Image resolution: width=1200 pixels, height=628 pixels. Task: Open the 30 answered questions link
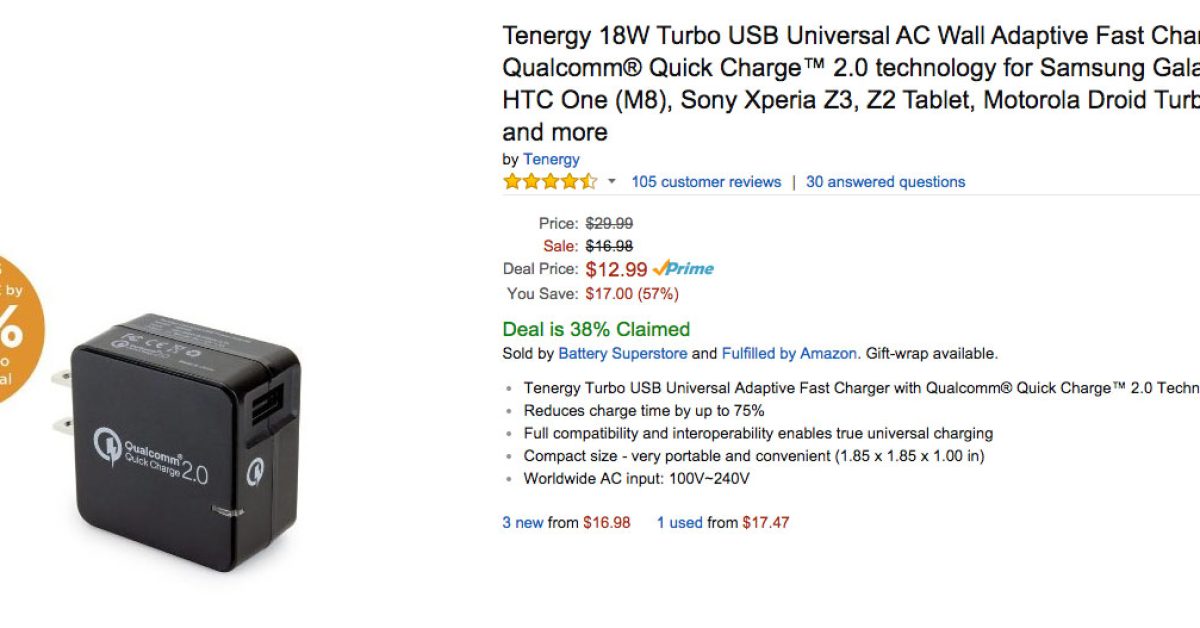885,182
